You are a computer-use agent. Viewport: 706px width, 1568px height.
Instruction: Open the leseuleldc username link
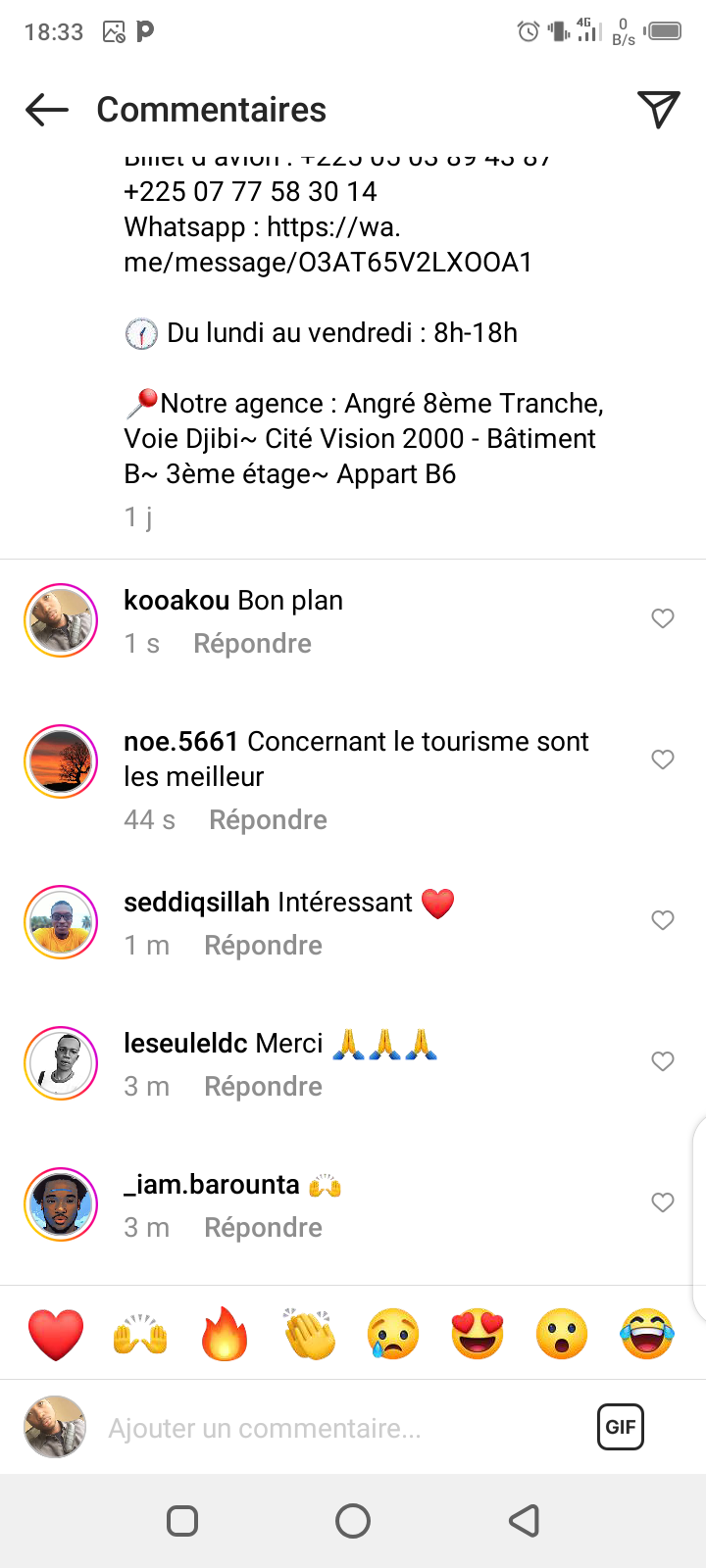188,1044
